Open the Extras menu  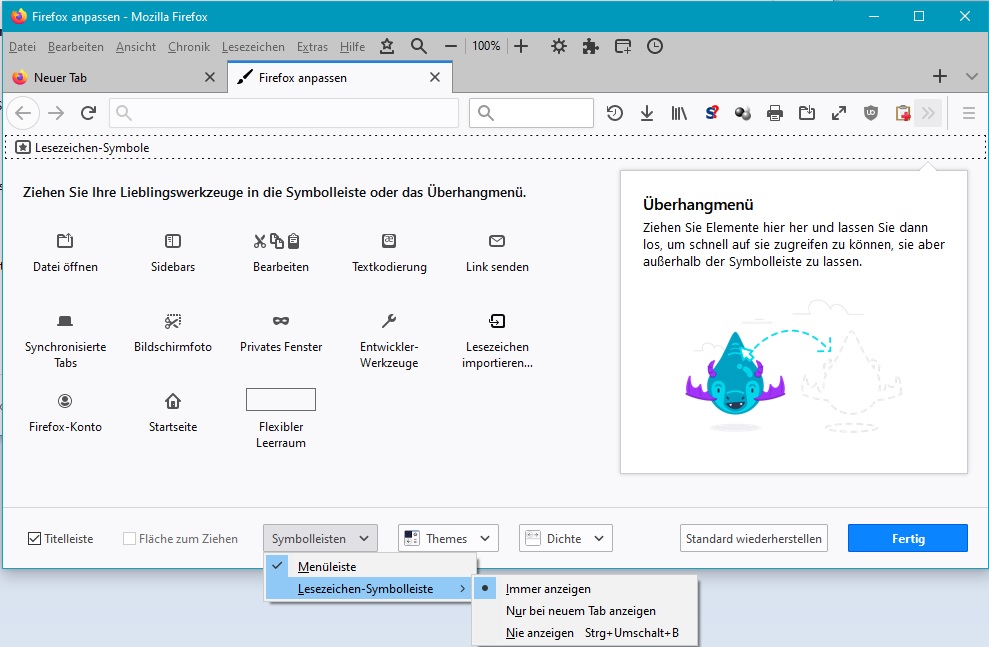[312, 47]
